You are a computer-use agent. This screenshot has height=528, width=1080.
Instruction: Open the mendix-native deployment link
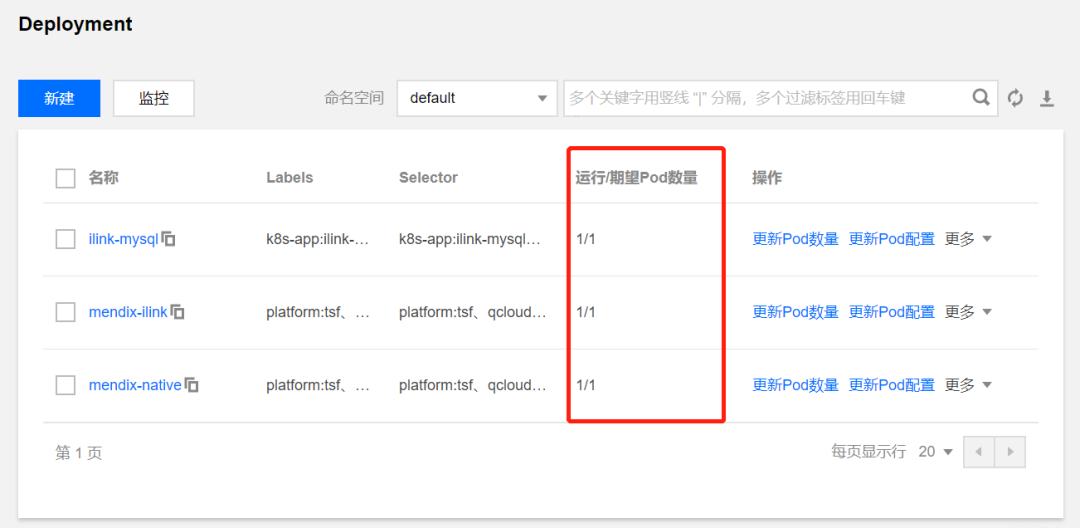click(135, 386)
